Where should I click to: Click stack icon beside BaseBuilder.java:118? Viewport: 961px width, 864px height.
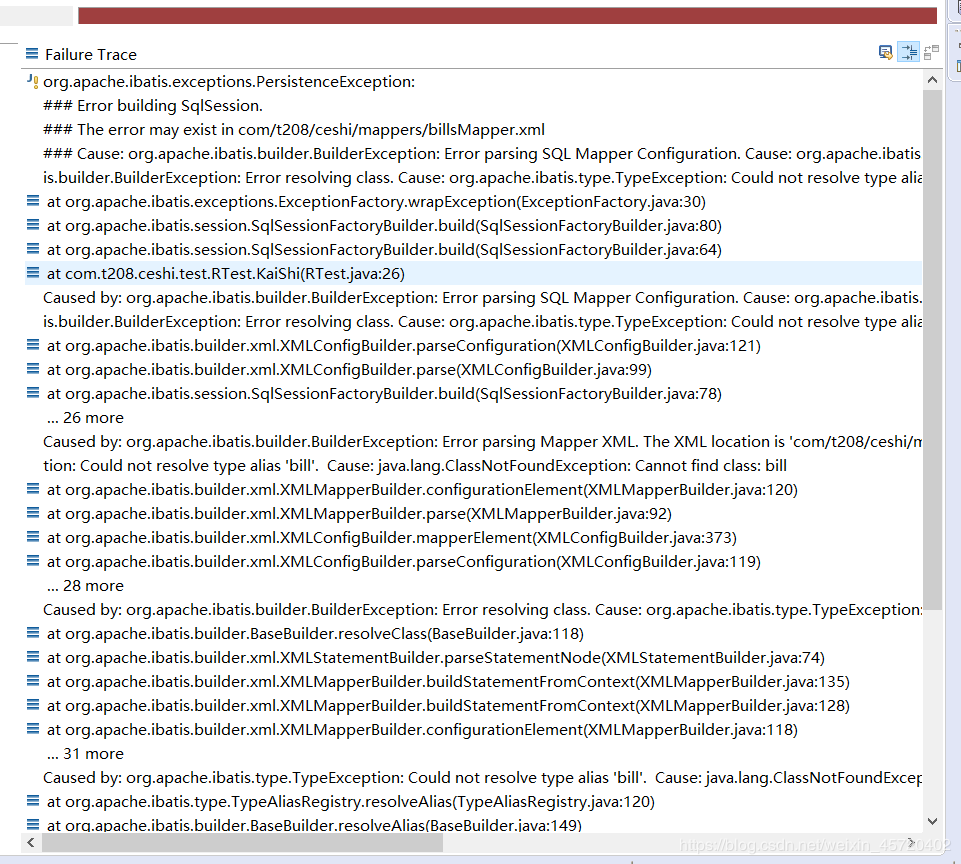[32, 632]
